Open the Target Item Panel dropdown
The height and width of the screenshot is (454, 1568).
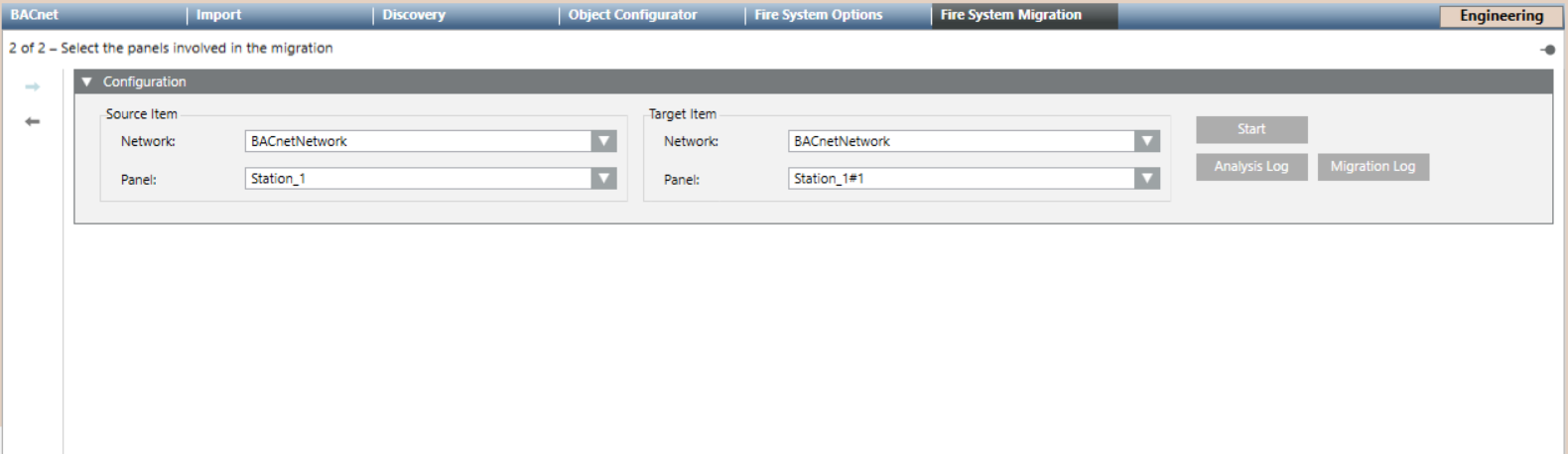[x=1147, y=179]
